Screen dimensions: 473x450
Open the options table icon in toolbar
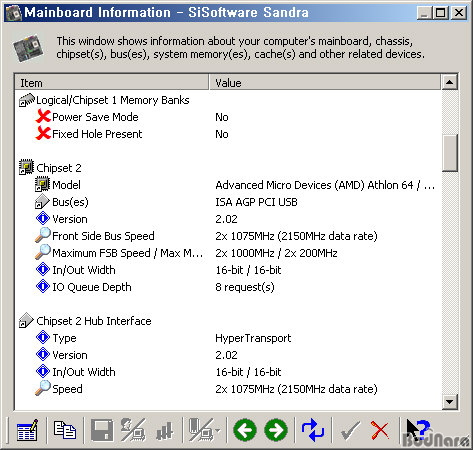pos(27,430)
